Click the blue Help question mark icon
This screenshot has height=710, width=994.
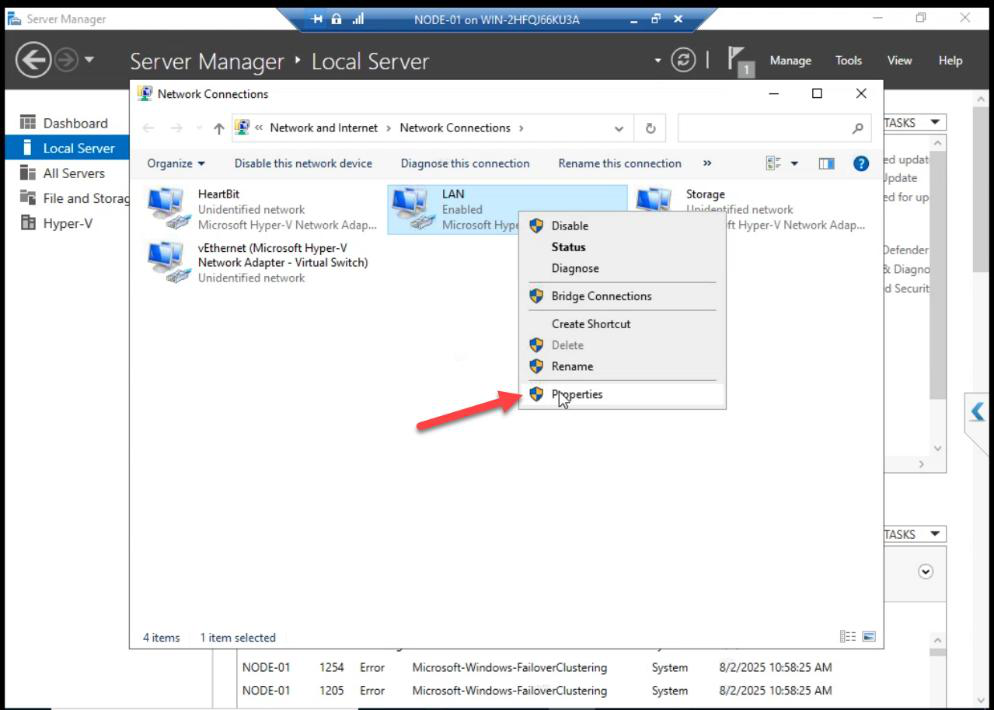(861, 164)
